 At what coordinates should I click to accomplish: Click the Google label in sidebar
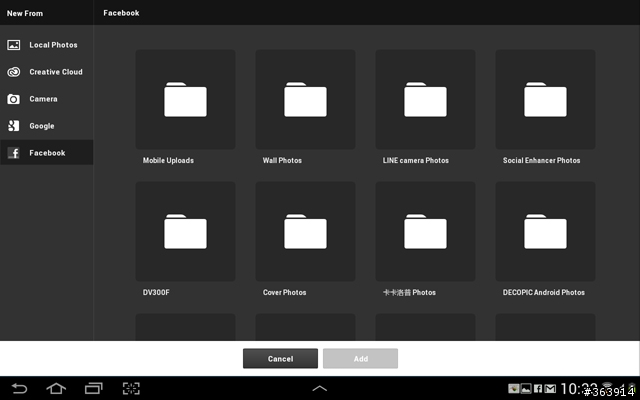click(x=42, y=126)
